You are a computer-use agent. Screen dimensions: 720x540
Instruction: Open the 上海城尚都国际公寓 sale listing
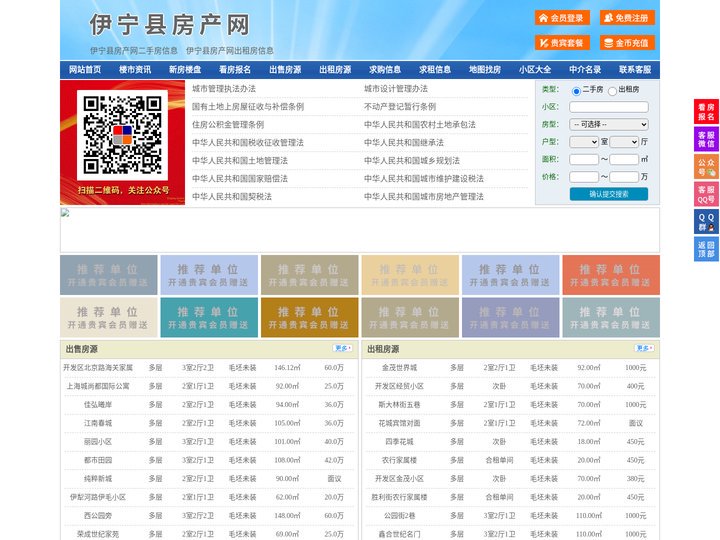coord(98,386)
